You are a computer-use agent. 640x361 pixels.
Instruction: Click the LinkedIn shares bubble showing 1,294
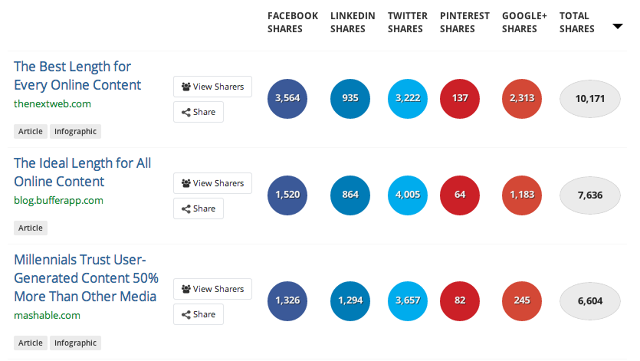(x=350, y=301)
